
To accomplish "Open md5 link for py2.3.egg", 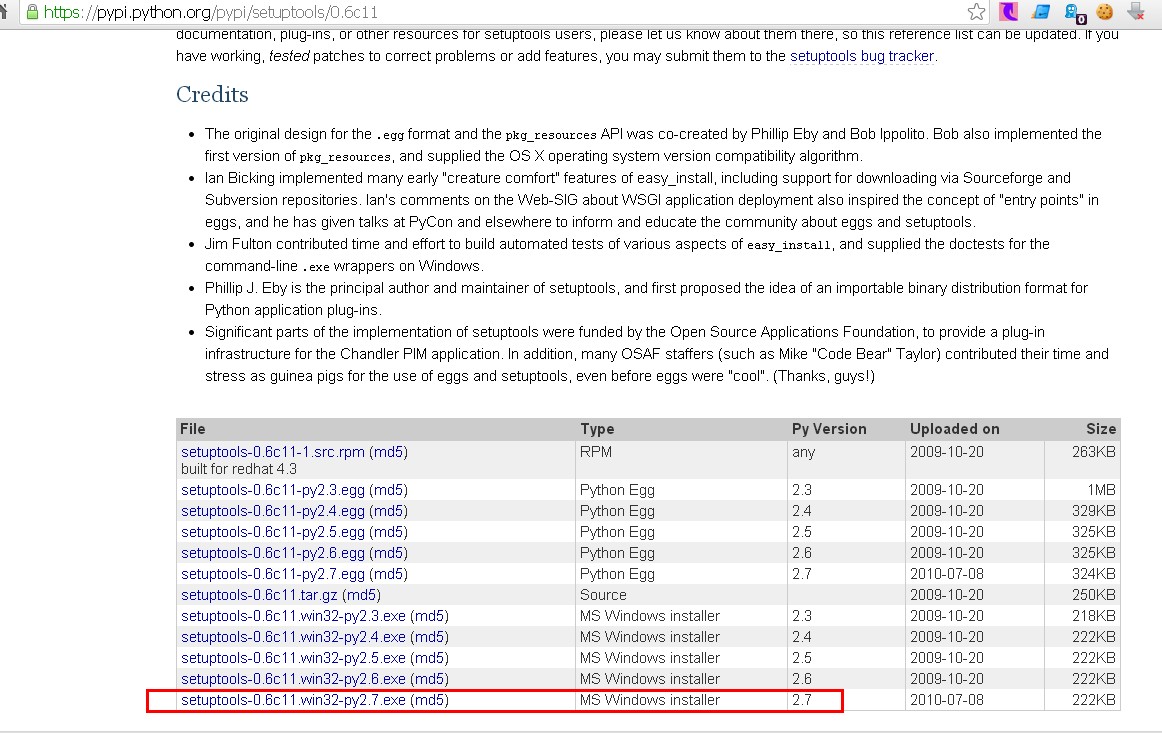I will pos(388,490).
